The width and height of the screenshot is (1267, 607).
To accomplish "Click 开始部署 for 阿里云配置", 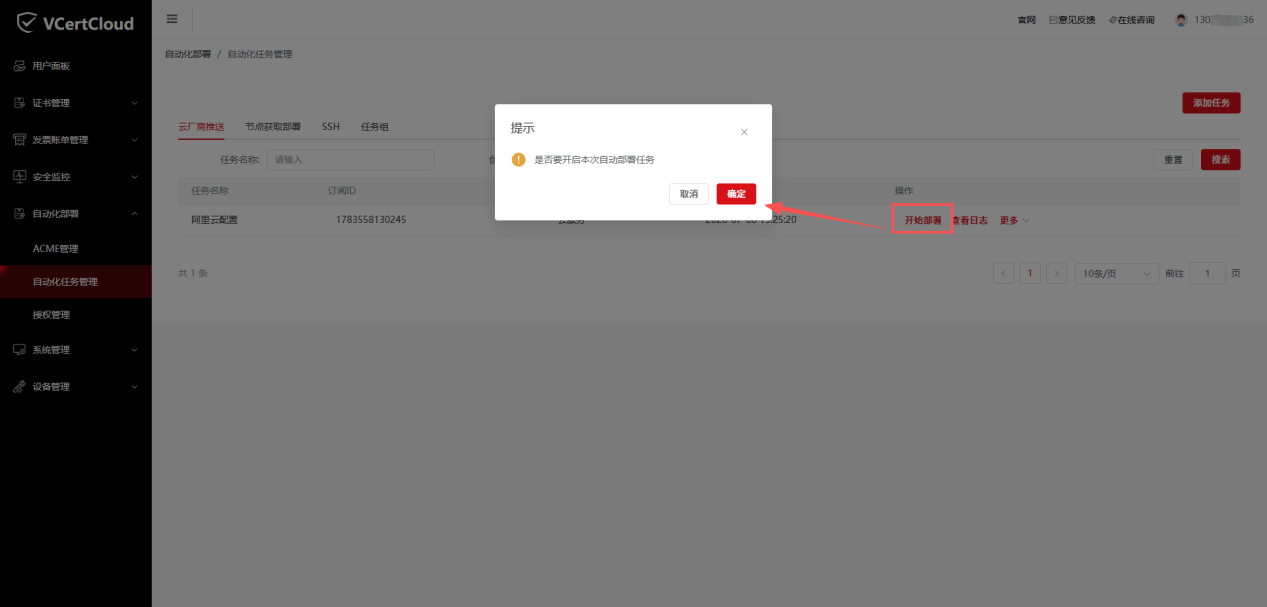I will [923, 220].
